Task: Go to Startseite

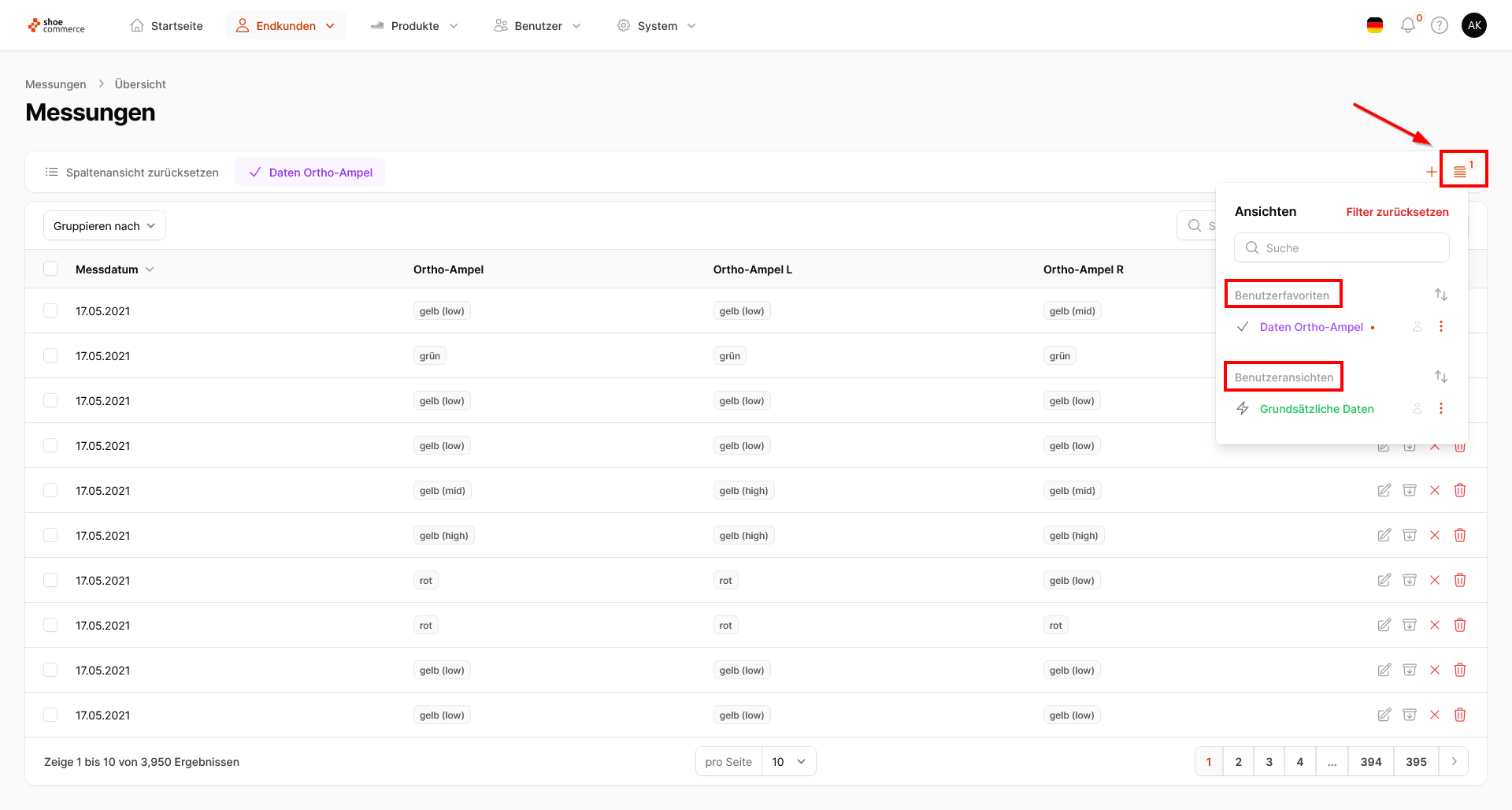Action: [x=167, y=26]
